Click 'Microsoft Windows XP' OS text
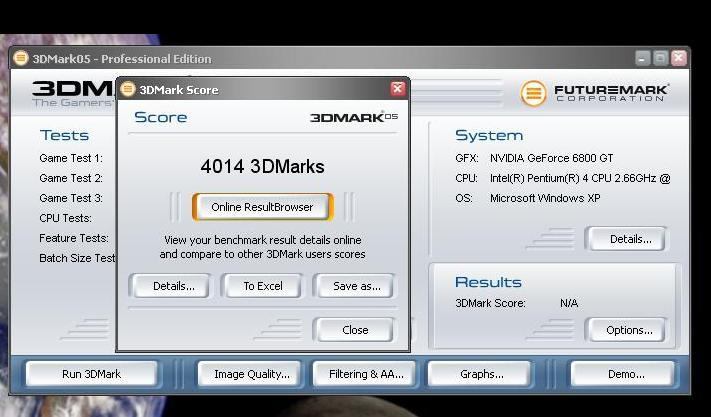Image resolution: width=711 pixels, height=417 pixels. click(x=545, y=198)
